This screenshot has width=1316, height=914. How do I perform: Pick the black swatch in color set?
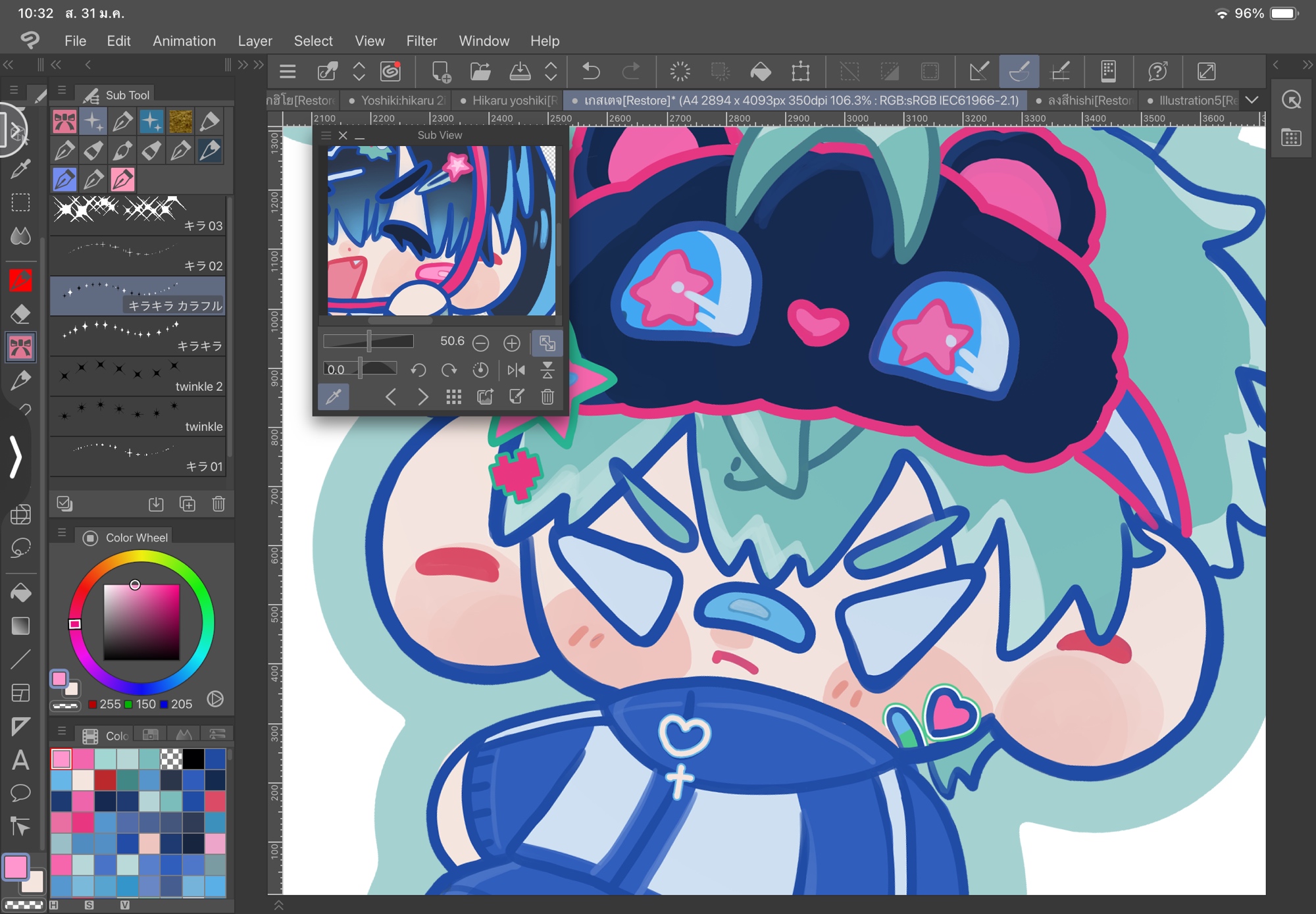[x=193, y=759]
